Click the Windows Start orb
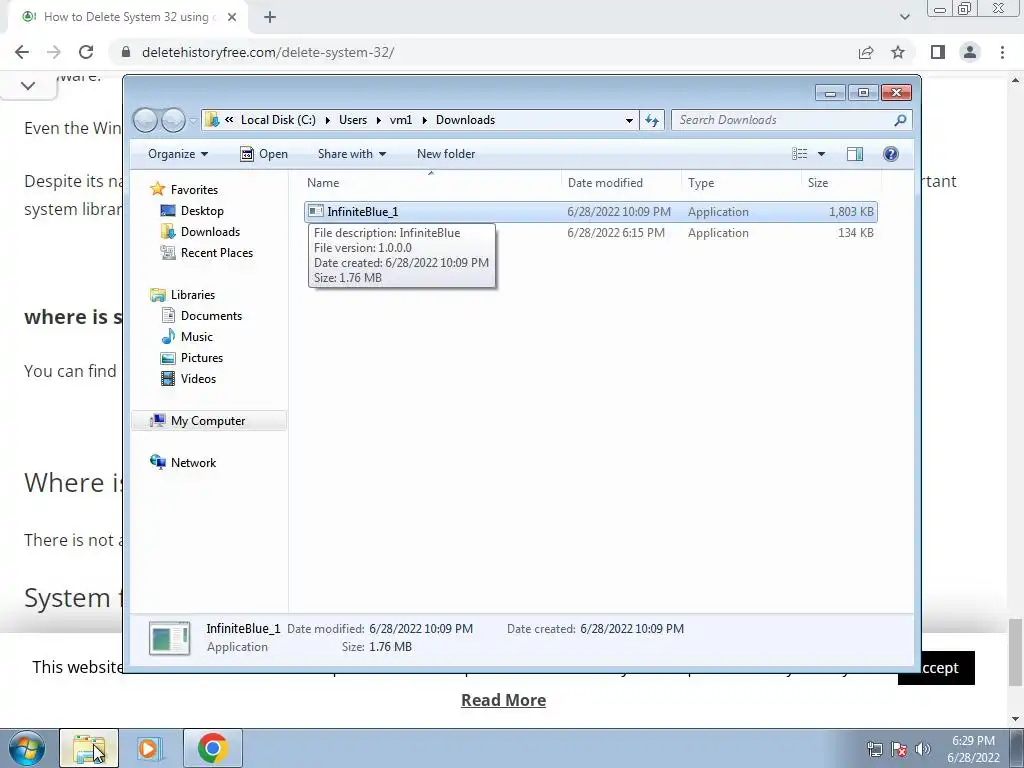Image resolution: width=1024 pixels, height=768 pixels. point(27,748)
